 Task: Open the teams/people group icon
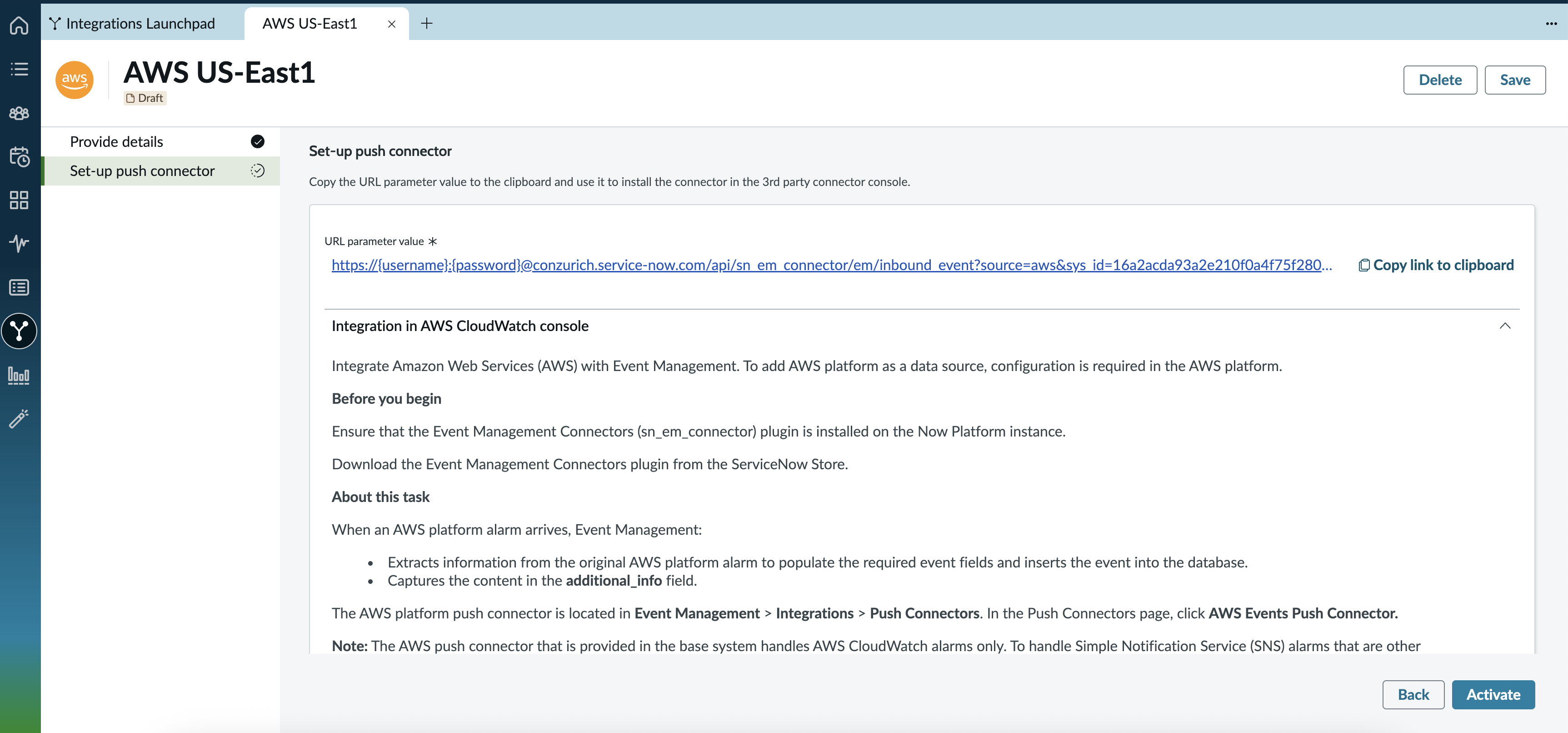click(19, 113)
